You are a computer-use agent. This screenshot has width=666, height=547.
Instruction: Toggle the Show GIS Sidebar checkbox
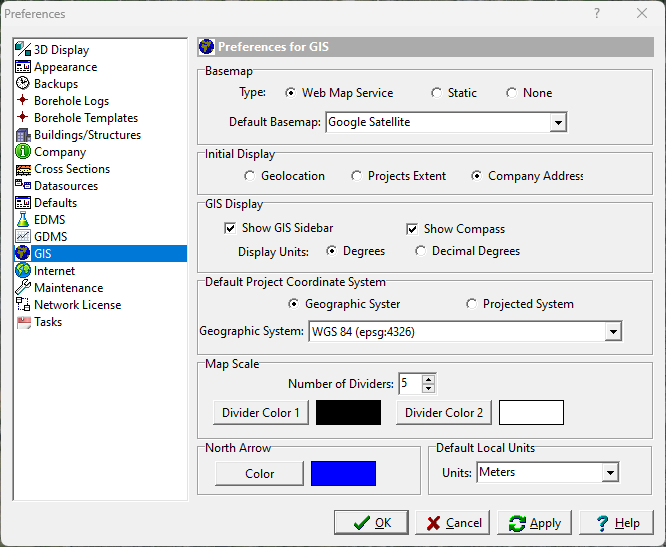pos(231,229)
